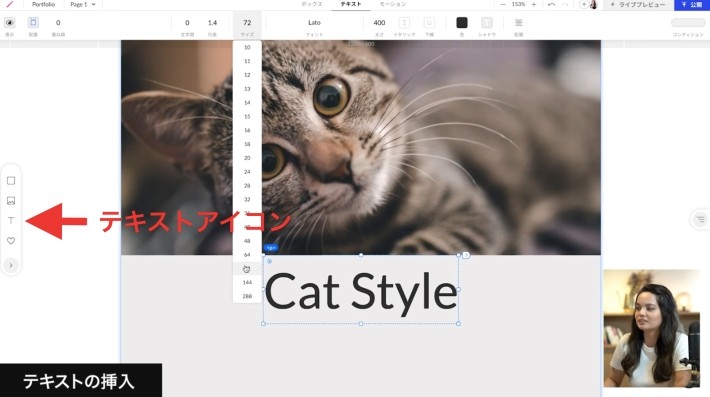710x397 pixels.
Task: Choose size 288 from size list
Action: [247, 296]
